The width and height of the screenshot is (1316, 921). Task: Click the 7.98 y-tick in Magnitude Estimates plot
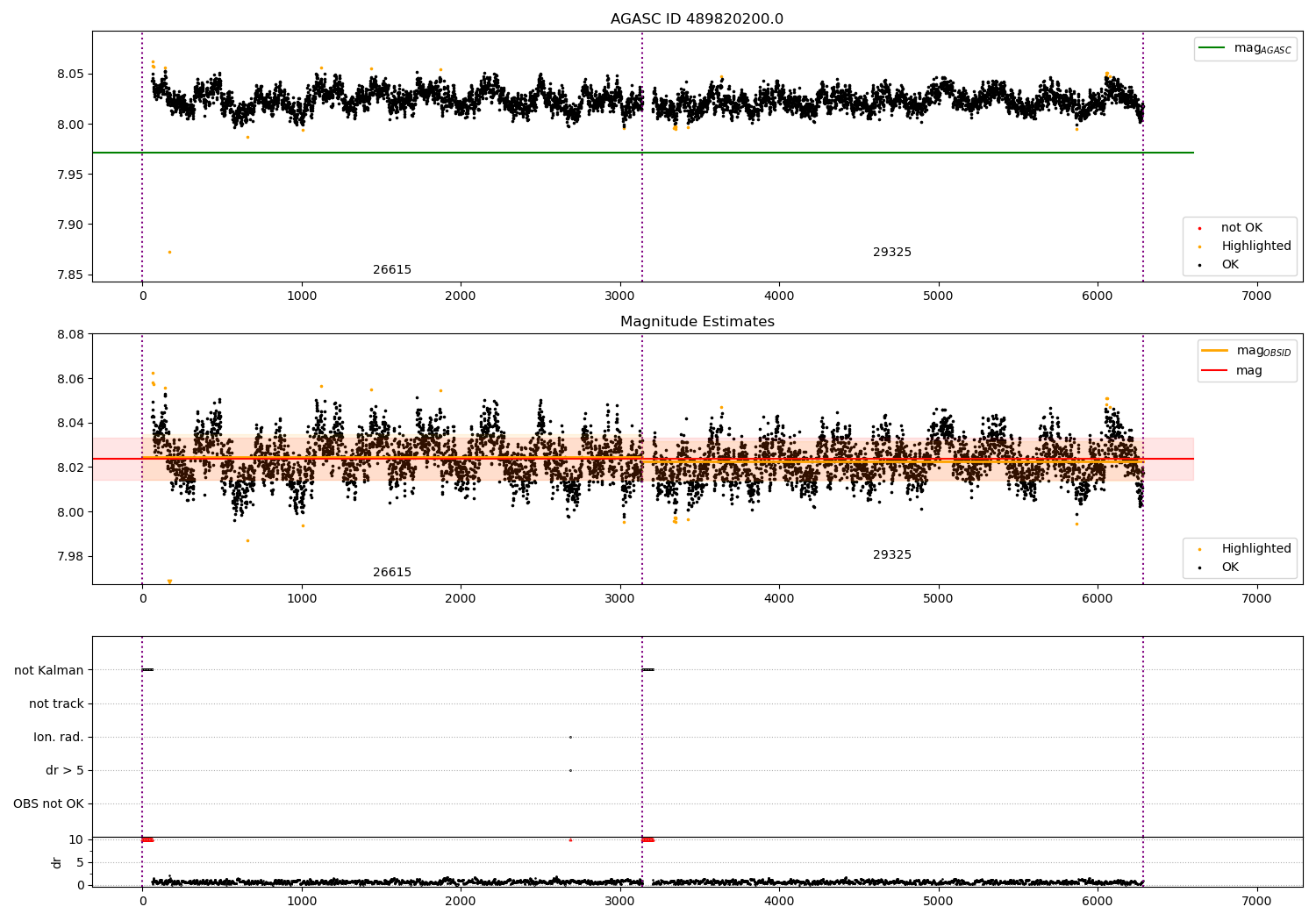(72, 556)
